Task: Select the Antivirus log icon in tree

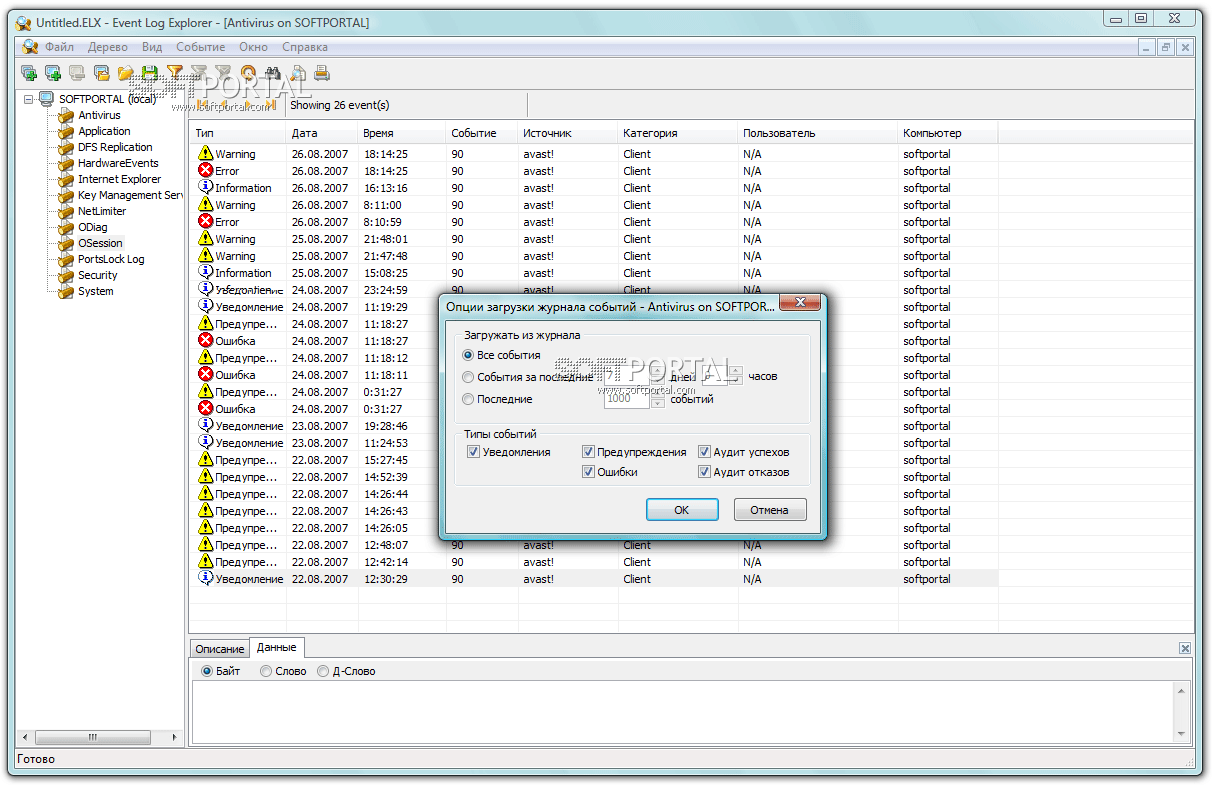Action: coord(66,116)
